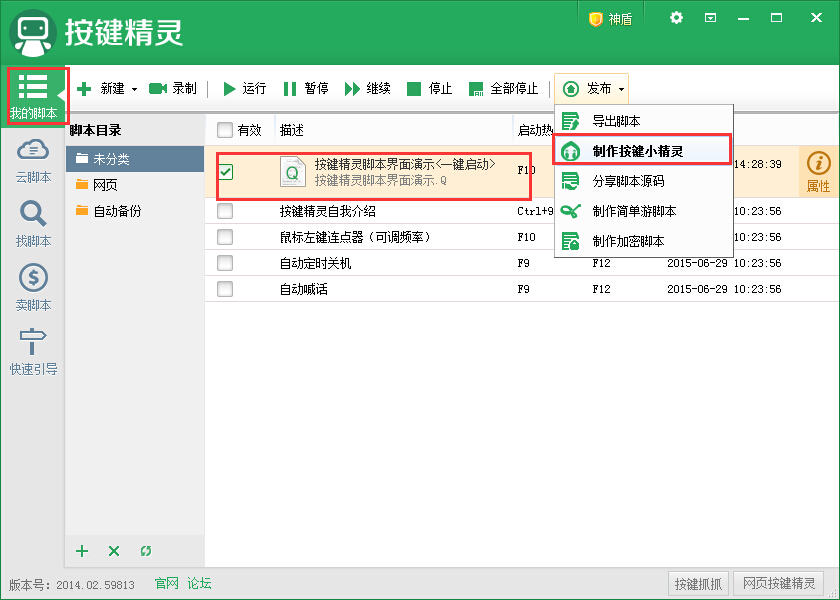Image resolution: width=840 pixels, height=600 pixels.
Task: Select the 按键精灵脚本界面演示<一键启动> script title
Action: [405, 164]
